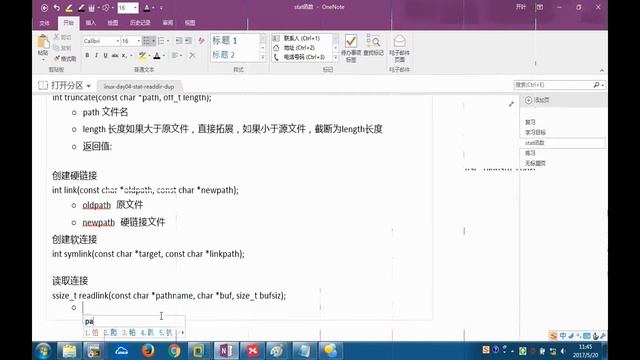Viewport: 640px width, 360px height.
Task: Open the 学习目标 page in page list
Action: point(535,132)
